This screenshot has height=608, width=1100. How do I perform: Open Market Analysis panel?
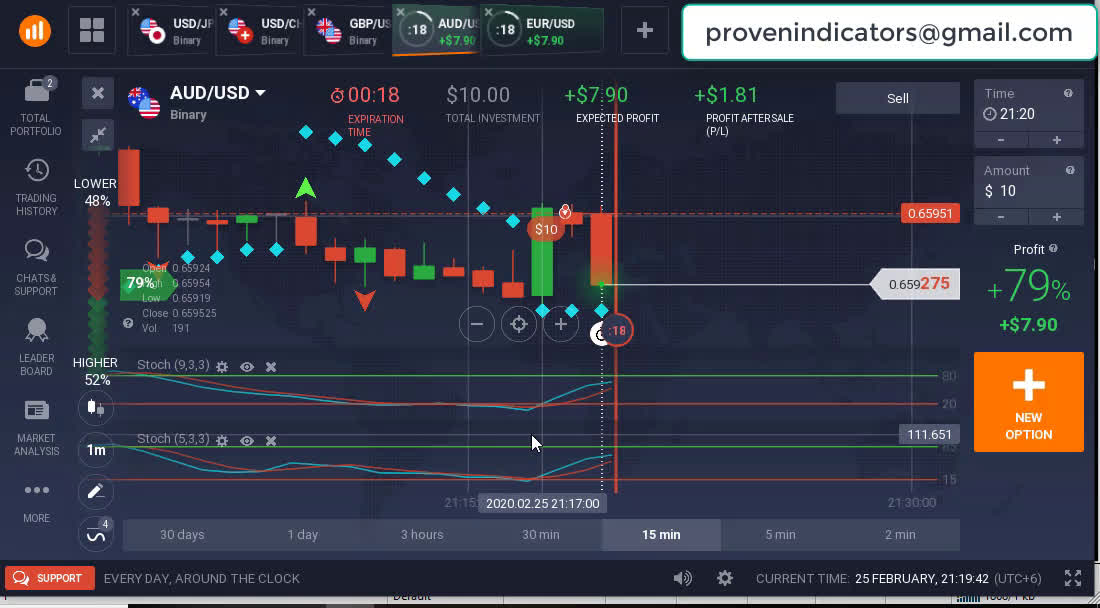(36, 426)
